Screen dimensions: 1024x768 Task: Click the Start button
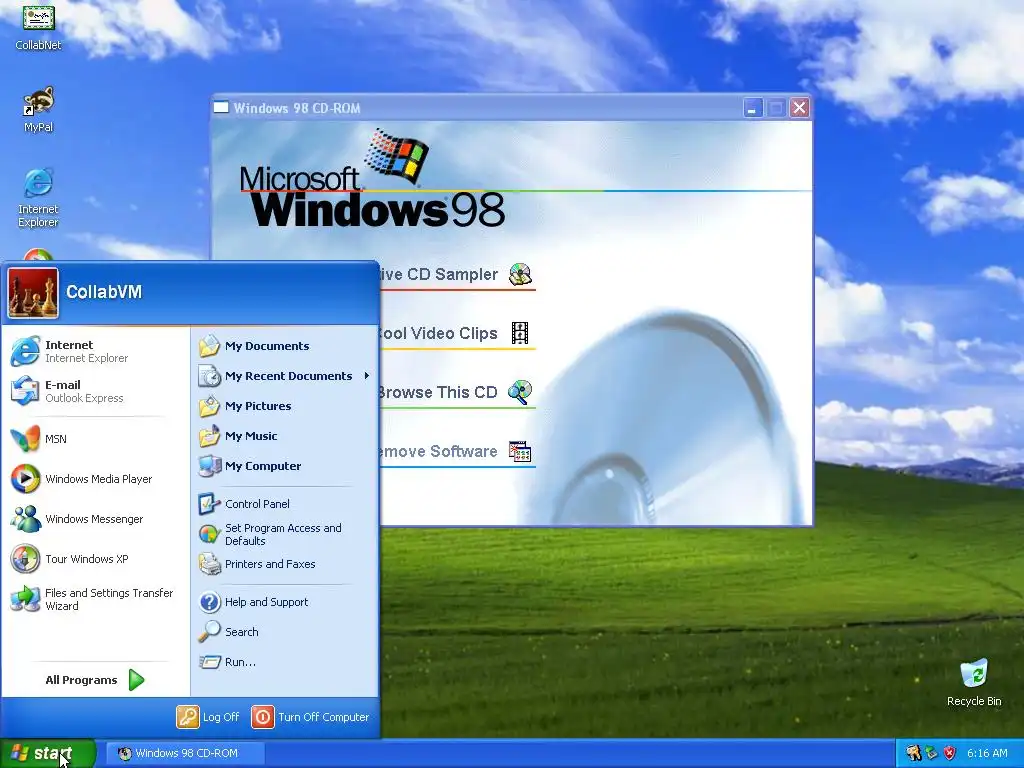pos(48,754)
